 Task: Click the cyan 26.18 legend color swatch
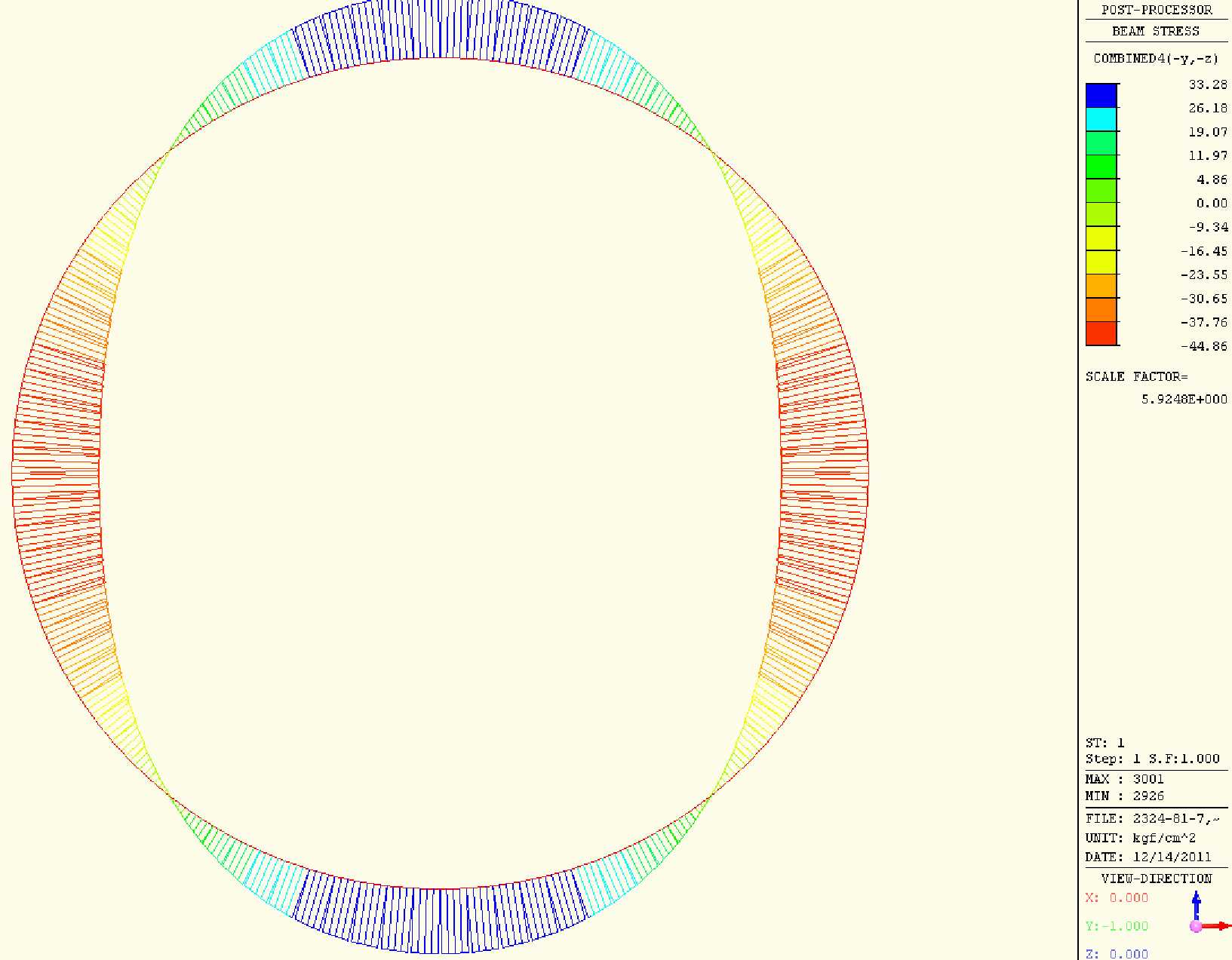[1101, 120]
